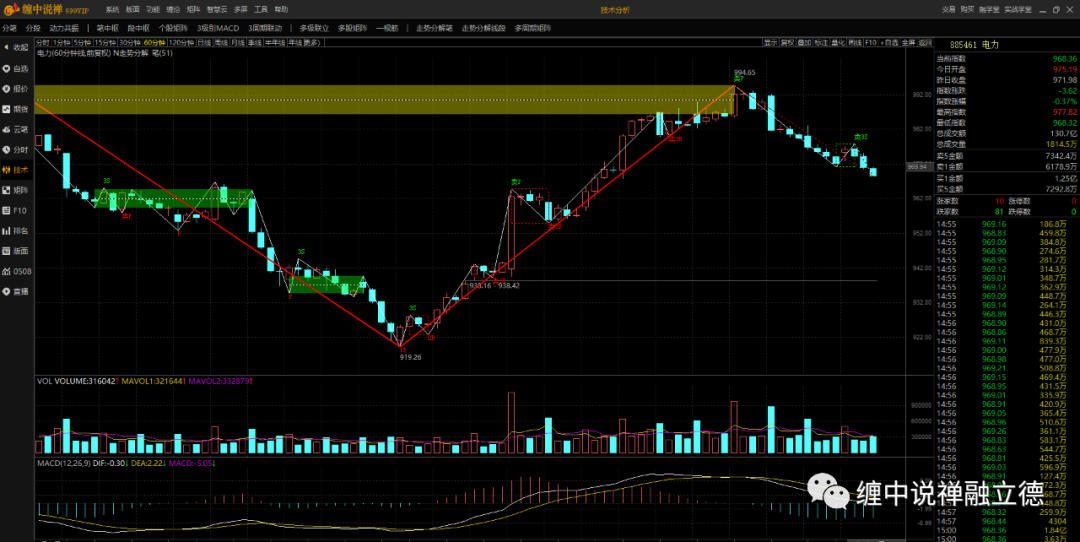
Task: Open the 实战学堂 link
Action: 1018,10
